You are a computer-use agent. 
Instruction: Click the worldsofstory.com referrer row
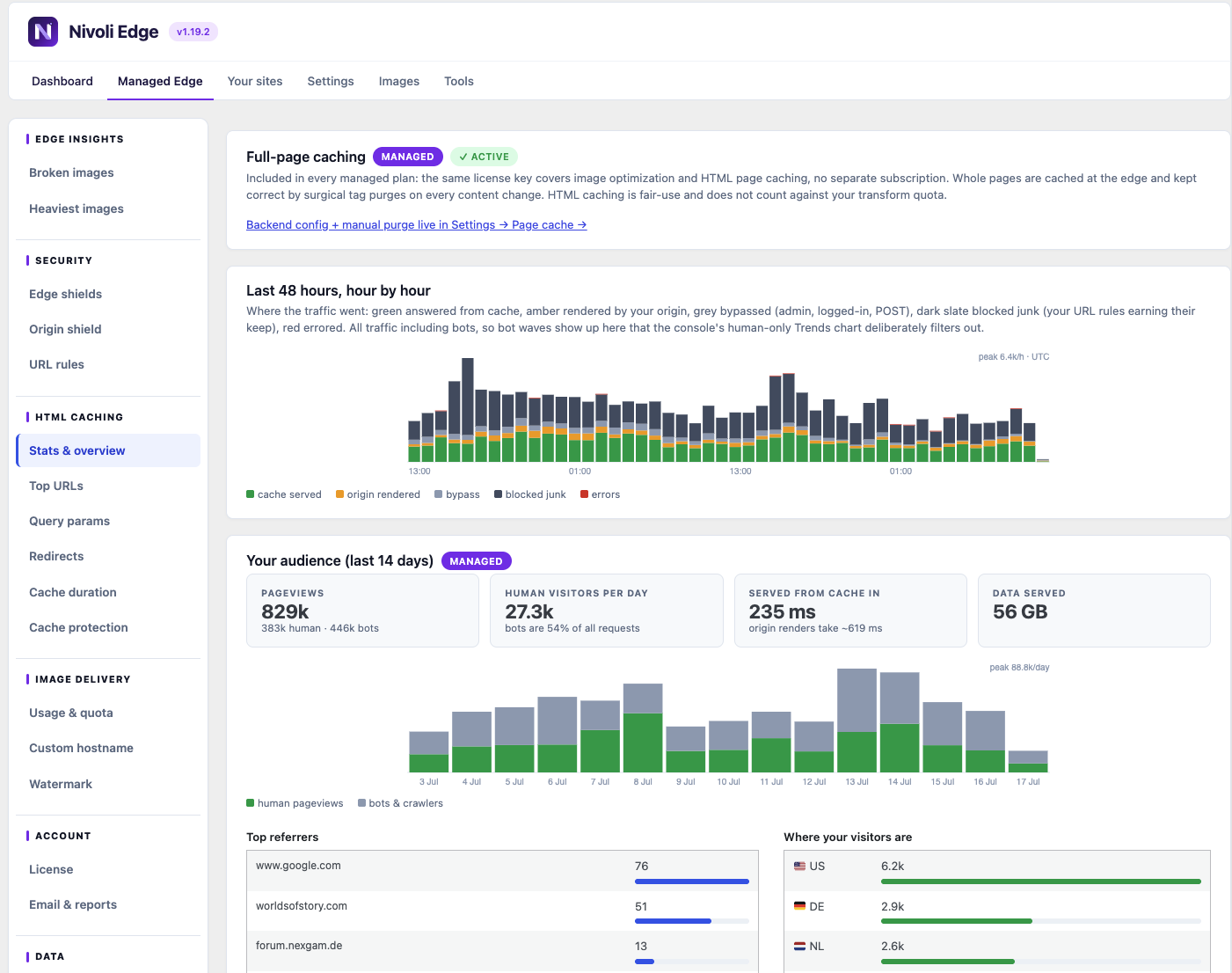click(x=502, y=911)
